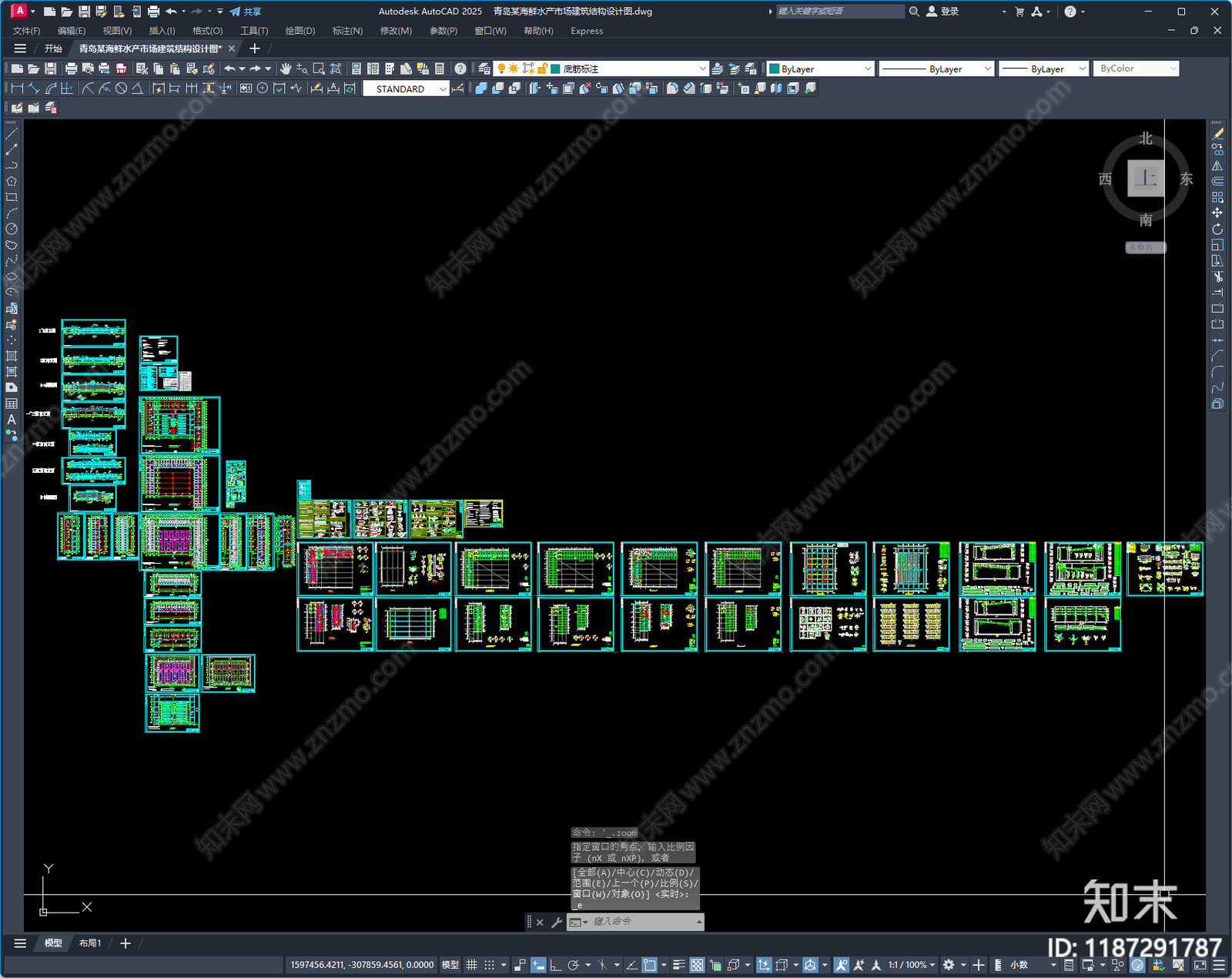Toggle snap mode in status bar
This screenshot has width=1232, height=978.
click(490, 965)
